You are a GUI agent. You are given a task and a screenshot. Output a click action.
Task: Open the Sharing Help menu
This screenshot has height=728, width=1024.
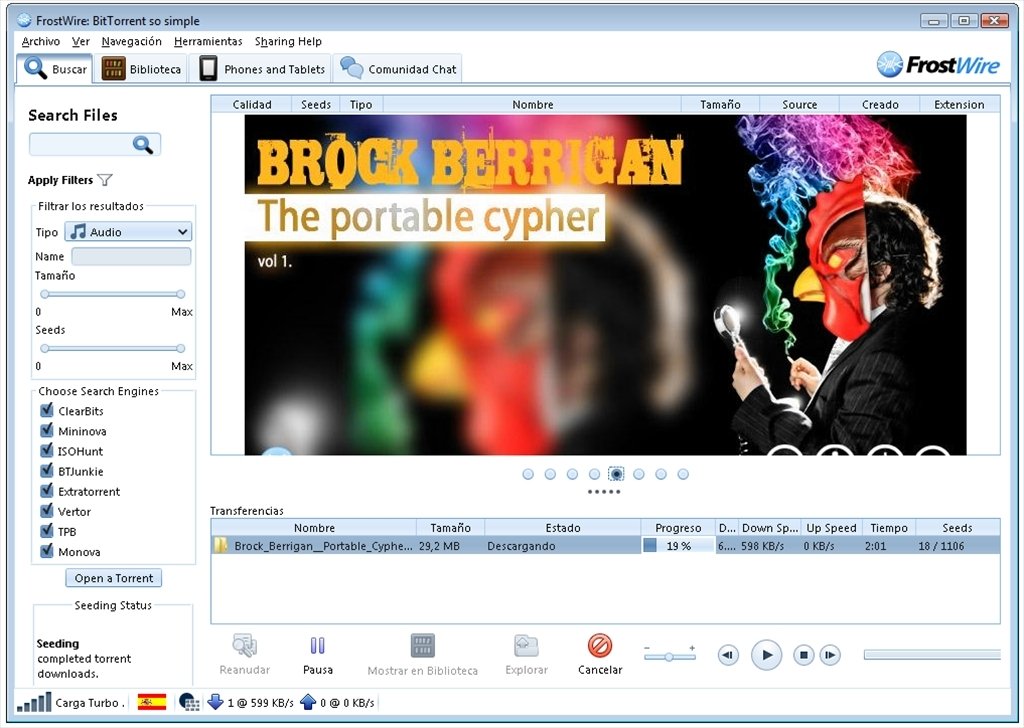(288, 41)
